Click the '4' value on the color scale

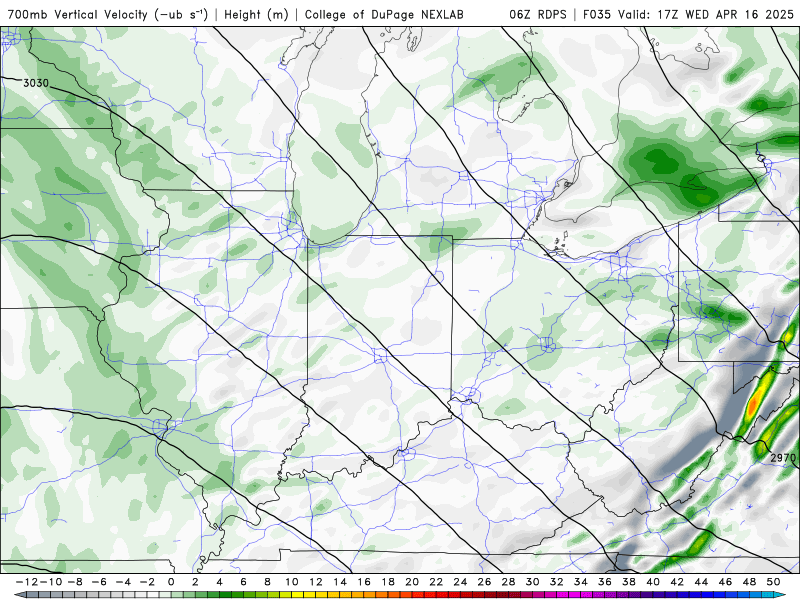click(219, 582)
